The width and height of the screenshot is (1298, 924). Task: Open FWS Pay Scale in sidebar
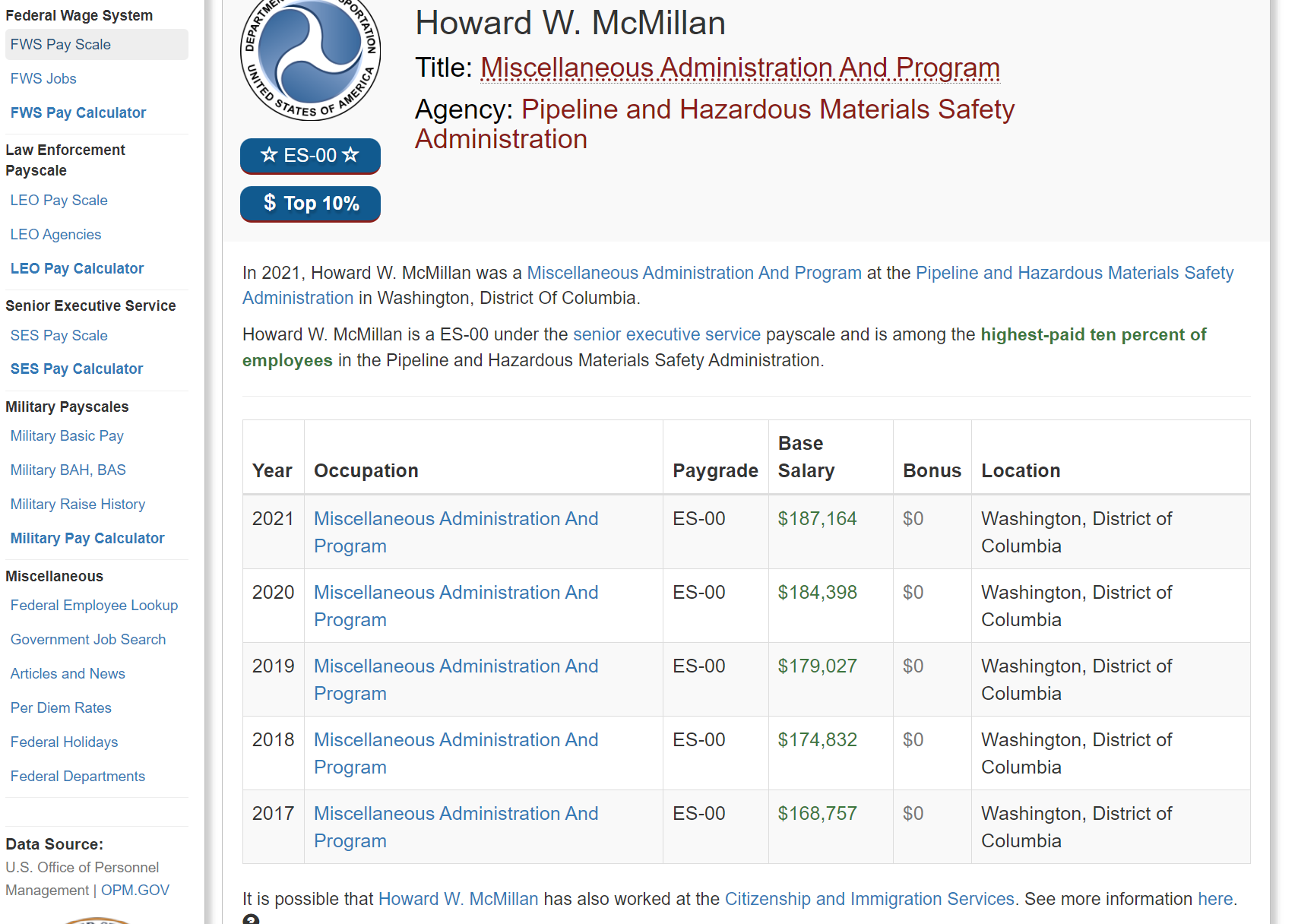click(x=97, y=44)
